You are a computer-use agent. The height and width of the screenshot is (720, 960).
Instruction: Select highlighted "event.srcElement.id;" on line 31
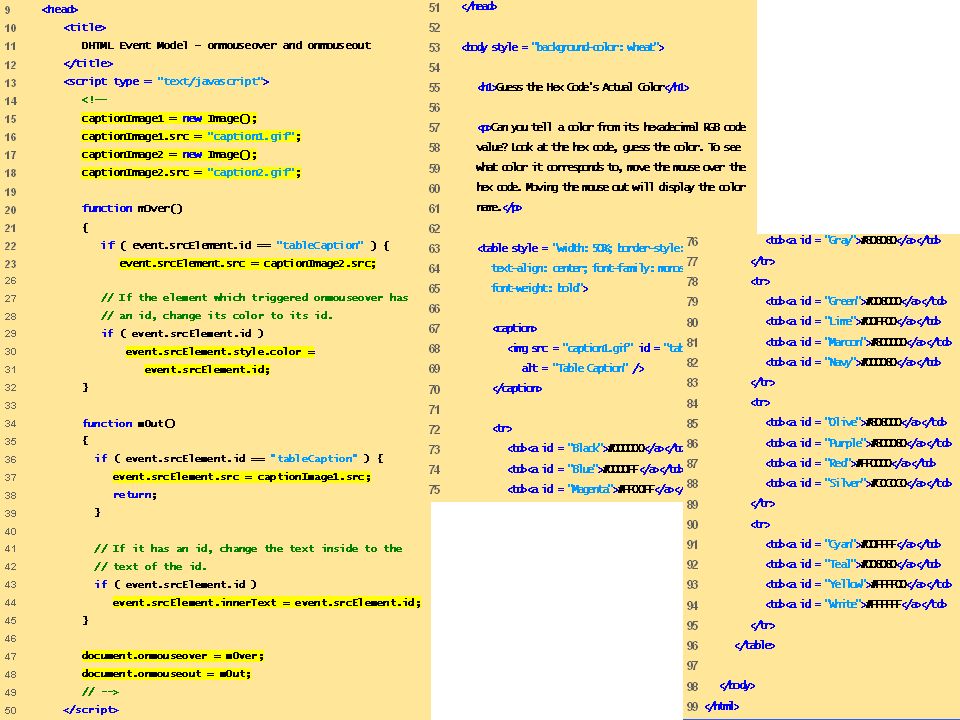point(207,369)
